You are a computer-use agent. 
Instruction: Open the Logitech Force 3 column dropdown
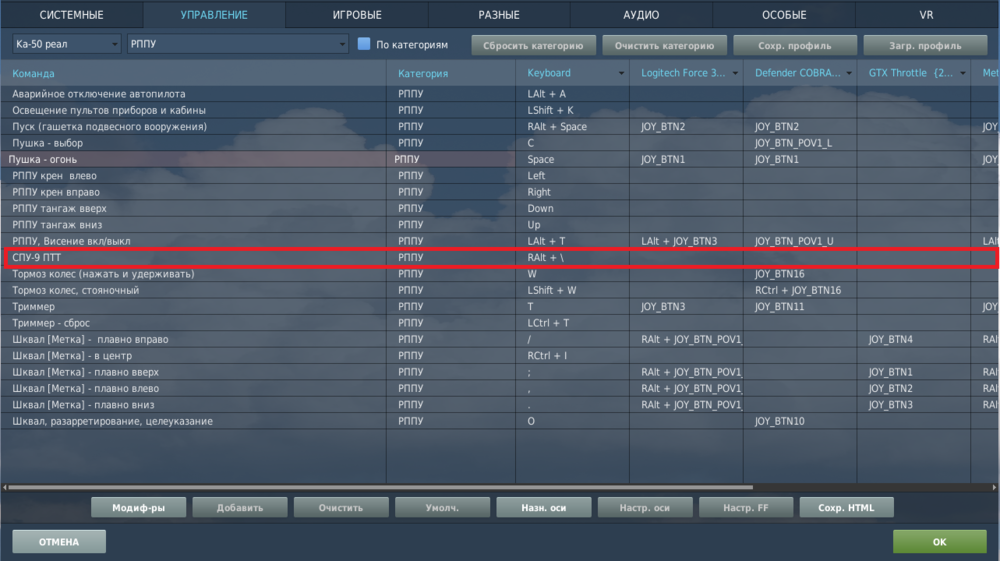(735, 73)
